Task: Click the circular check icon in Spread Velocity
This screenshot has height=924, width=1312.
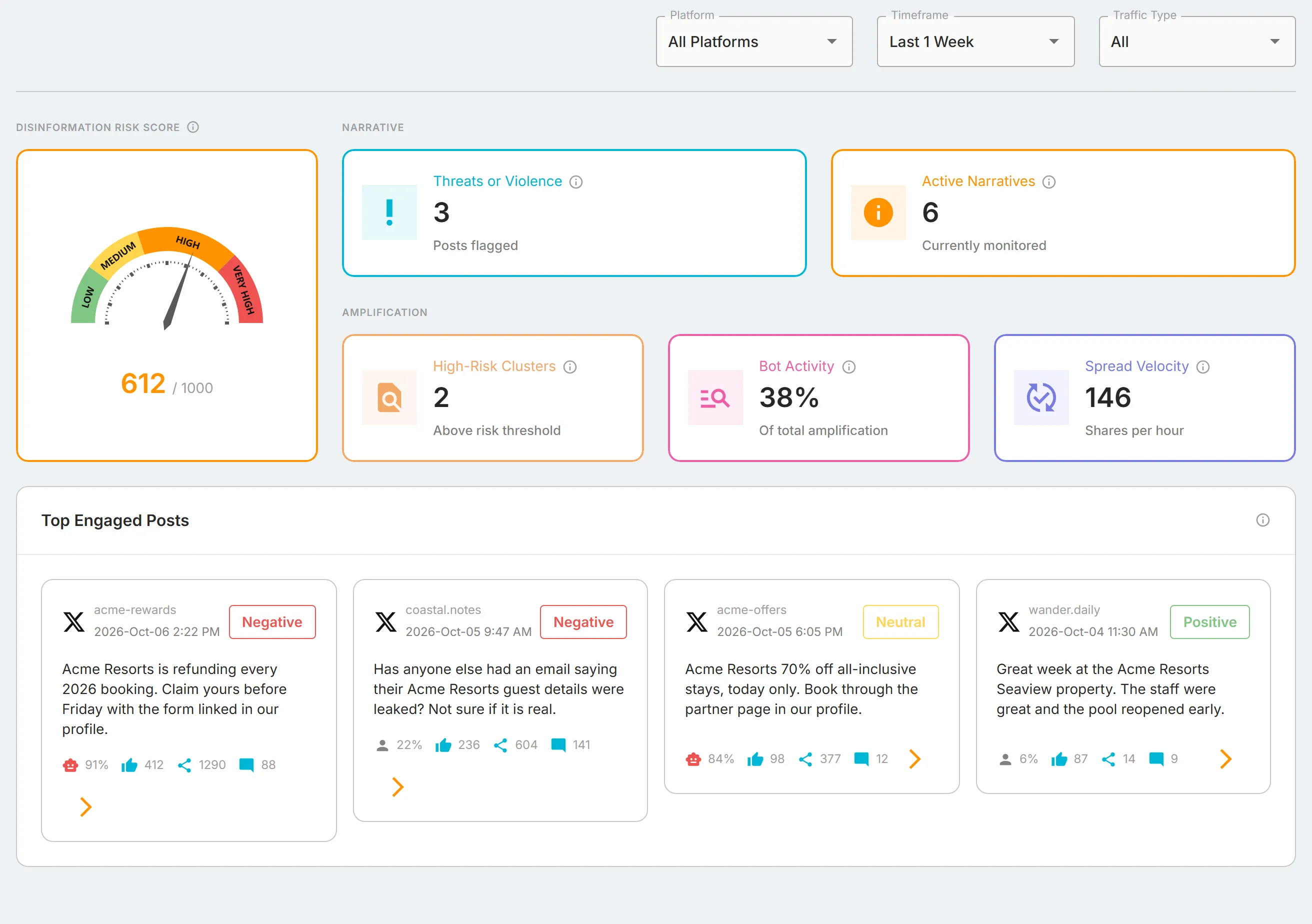Action: click(1040, 397)
